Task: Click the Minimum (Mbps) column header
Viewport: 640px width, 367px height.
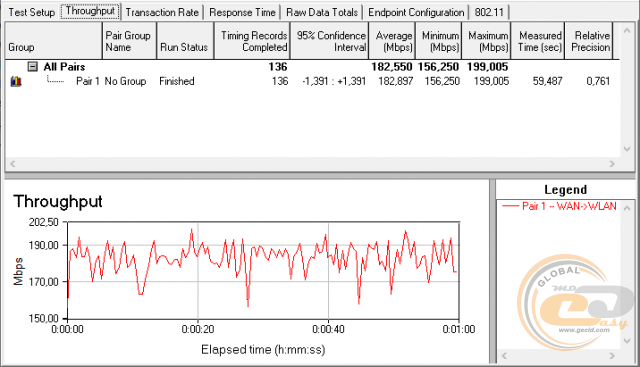Action: pos(438,41)
